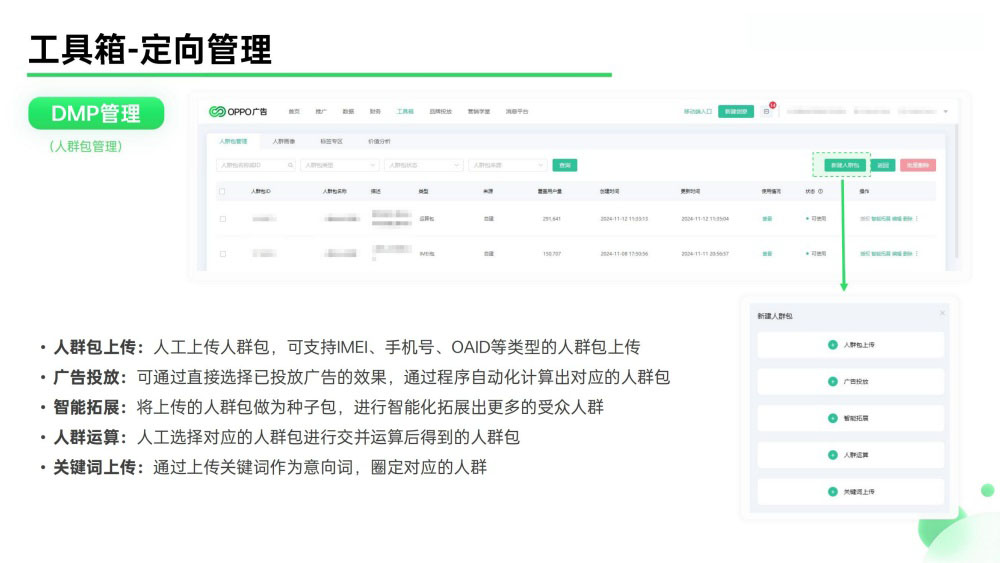Click the search magnifier in the 人群包 ID field

[290, 165]
